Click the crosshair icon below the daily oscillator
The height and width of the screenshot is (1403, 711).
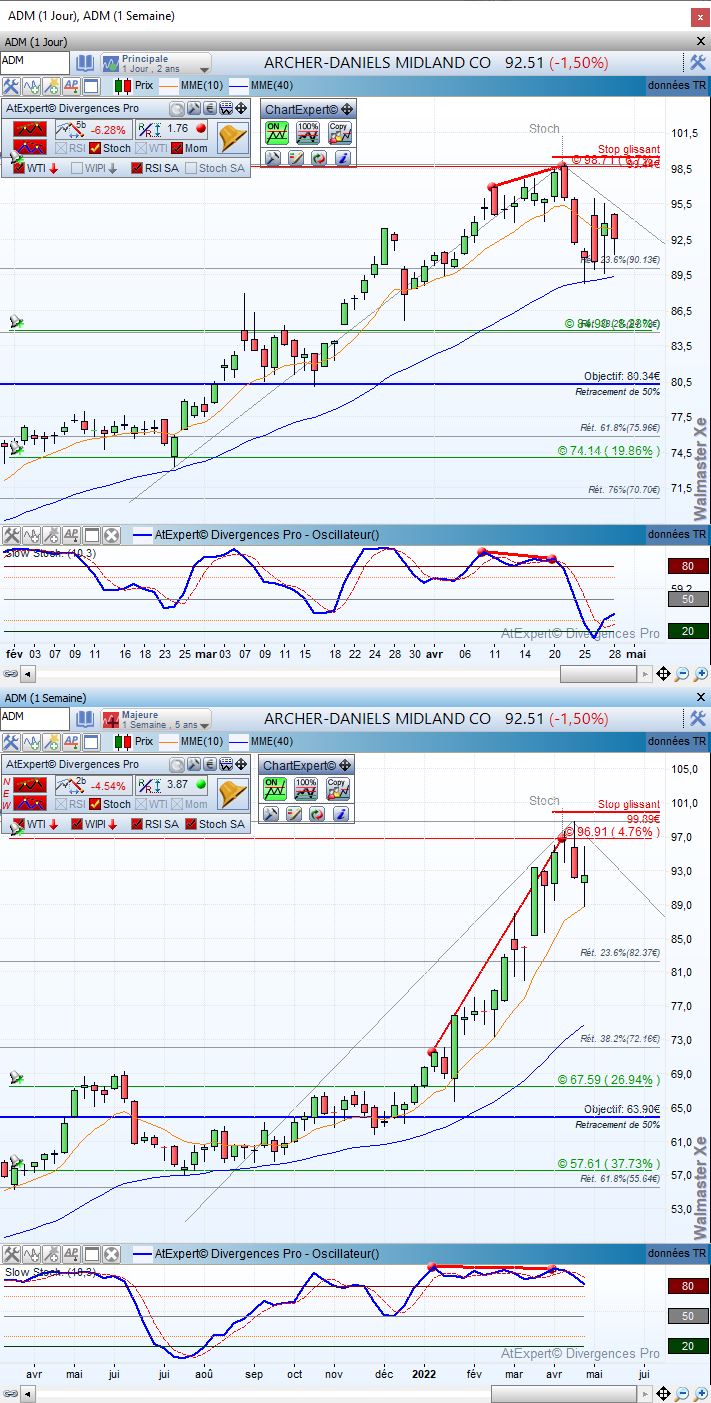coord(662,675)
